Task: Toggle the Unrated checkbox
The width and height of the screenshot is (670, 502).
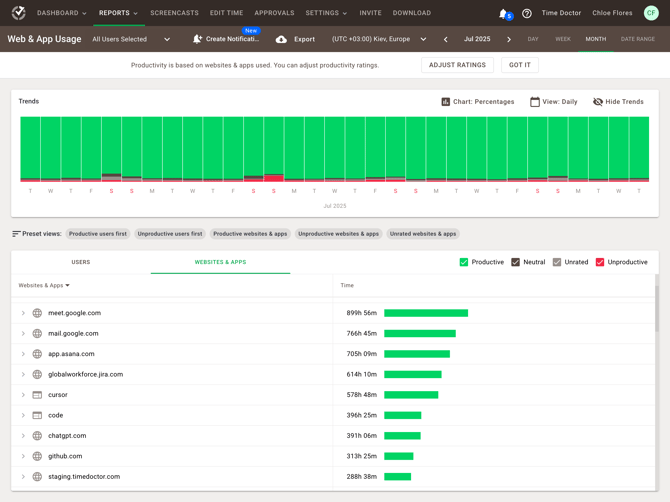Action: tap(557, 262)
